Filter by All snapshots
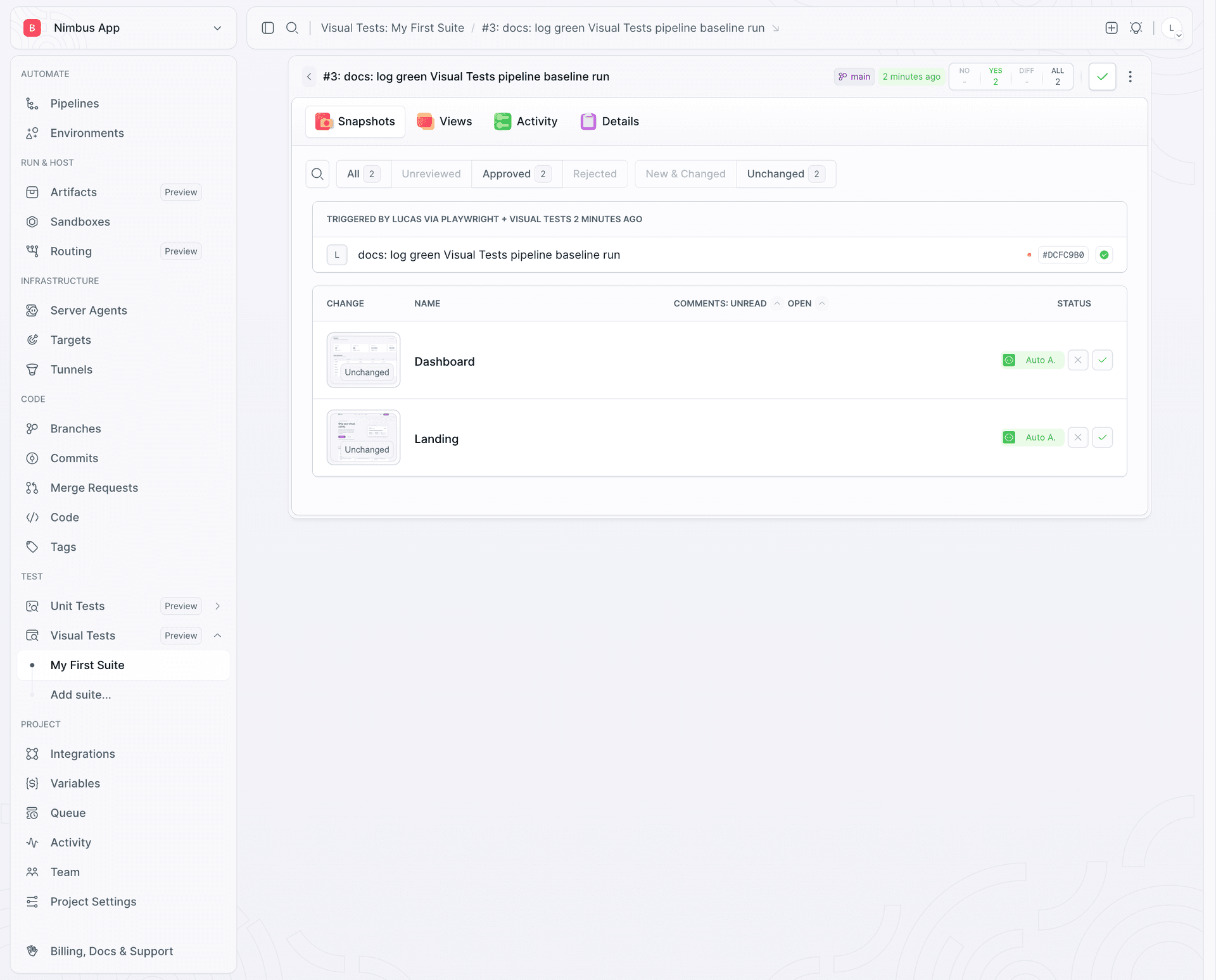The width and height of the screenshot is (1216, 980). pyautogui.click(x=364, y=174)
